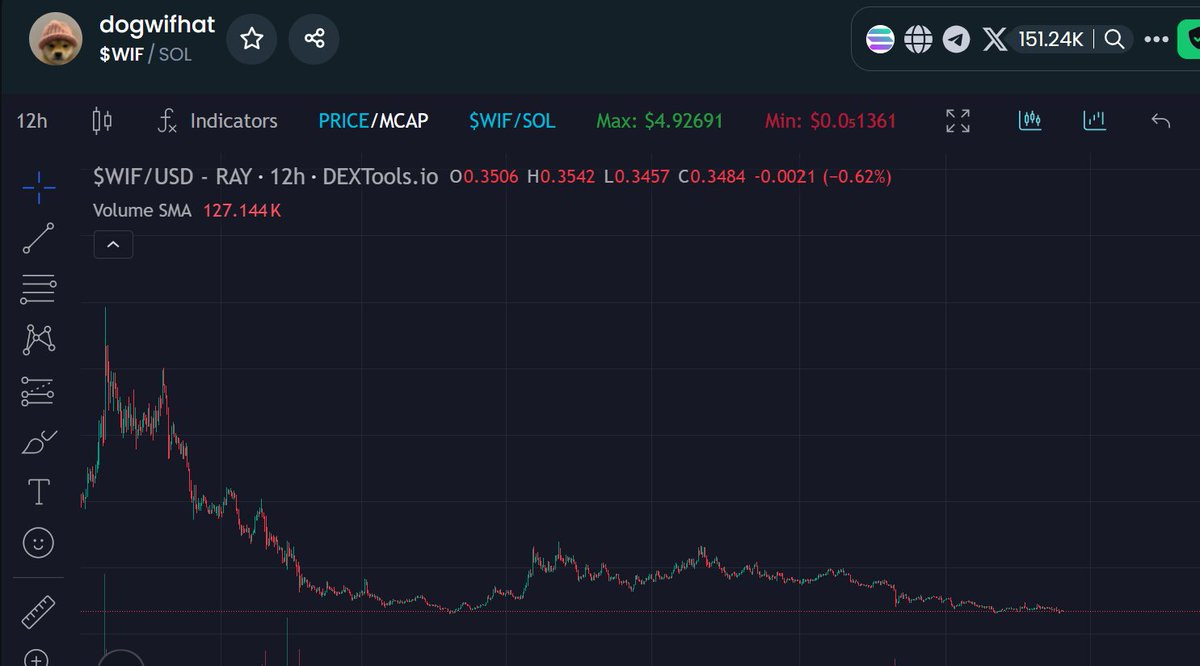
Task: Select the ruler measure tool
Action: coord(38,610)
